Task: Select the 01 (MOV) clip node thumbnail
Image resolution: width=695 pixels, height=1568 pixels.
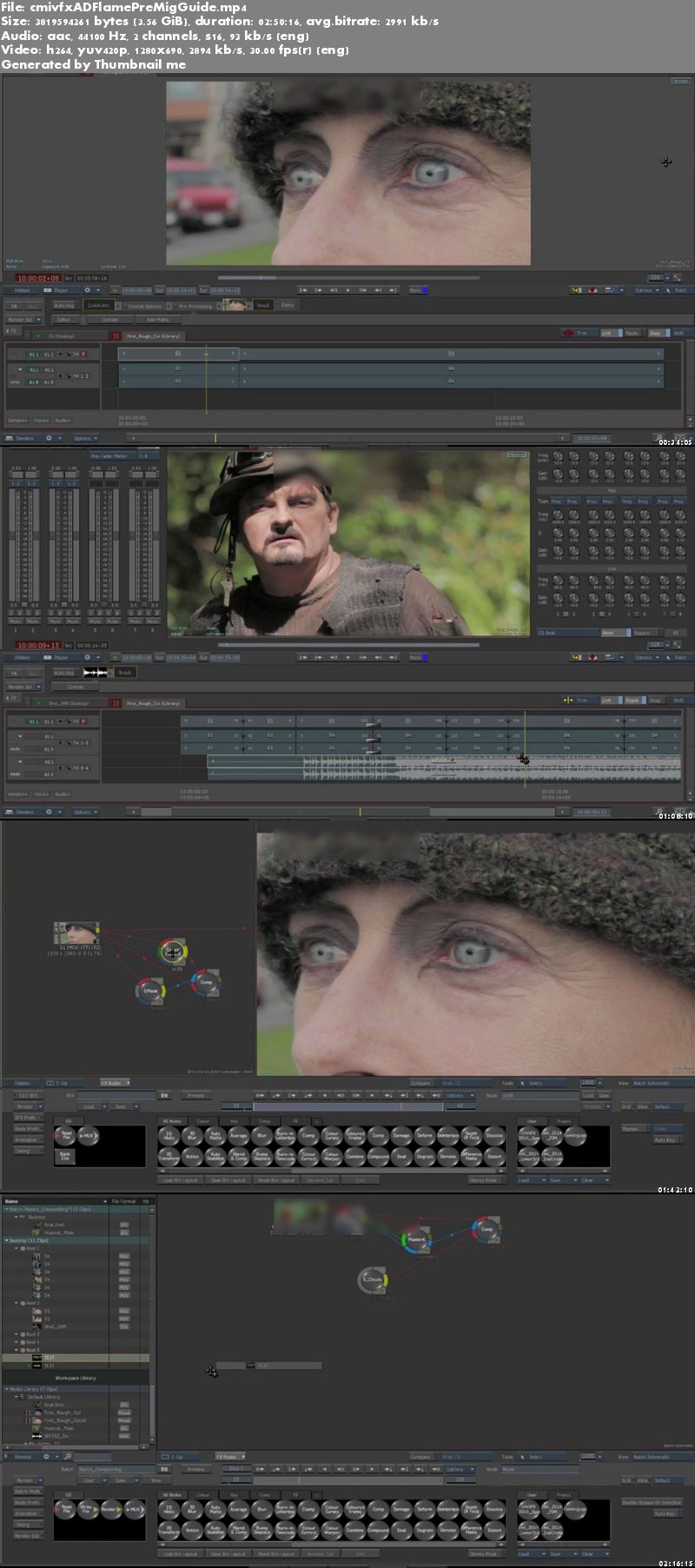Action: 76,934
